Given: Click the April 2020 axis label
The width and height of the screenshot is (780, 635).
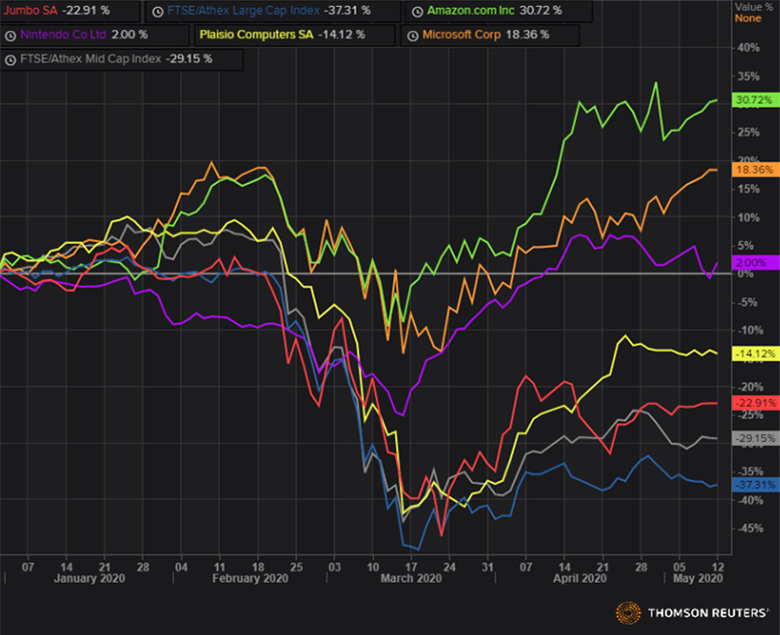Looking at the screenshot, I should (x=580, y=579).
